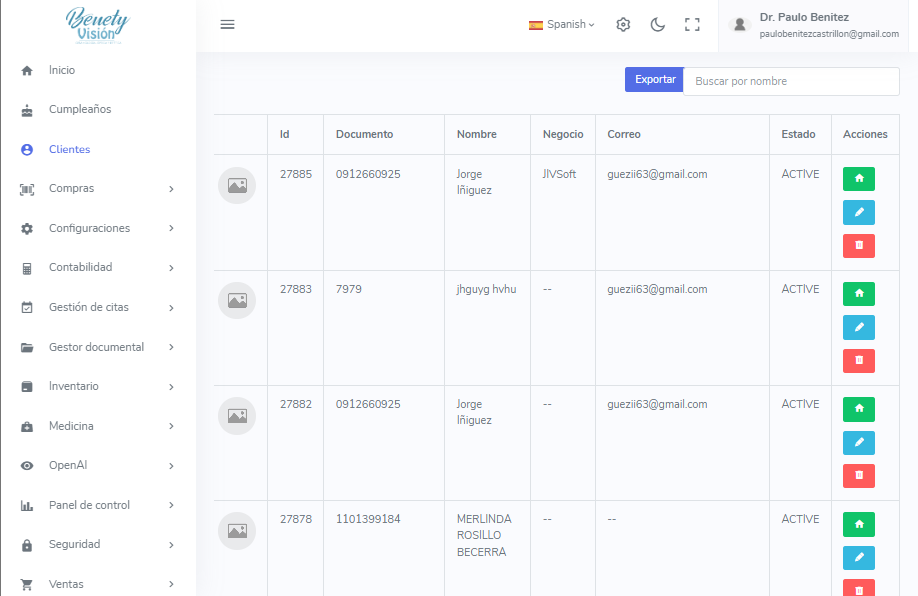Click the Buscar por nombre search field
Viewport: 918px width, 596px height.
click(790, 81)
